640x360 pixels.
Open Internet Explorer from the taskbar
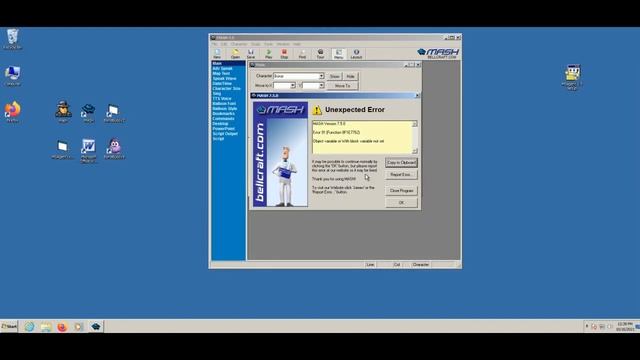[29, 327]
